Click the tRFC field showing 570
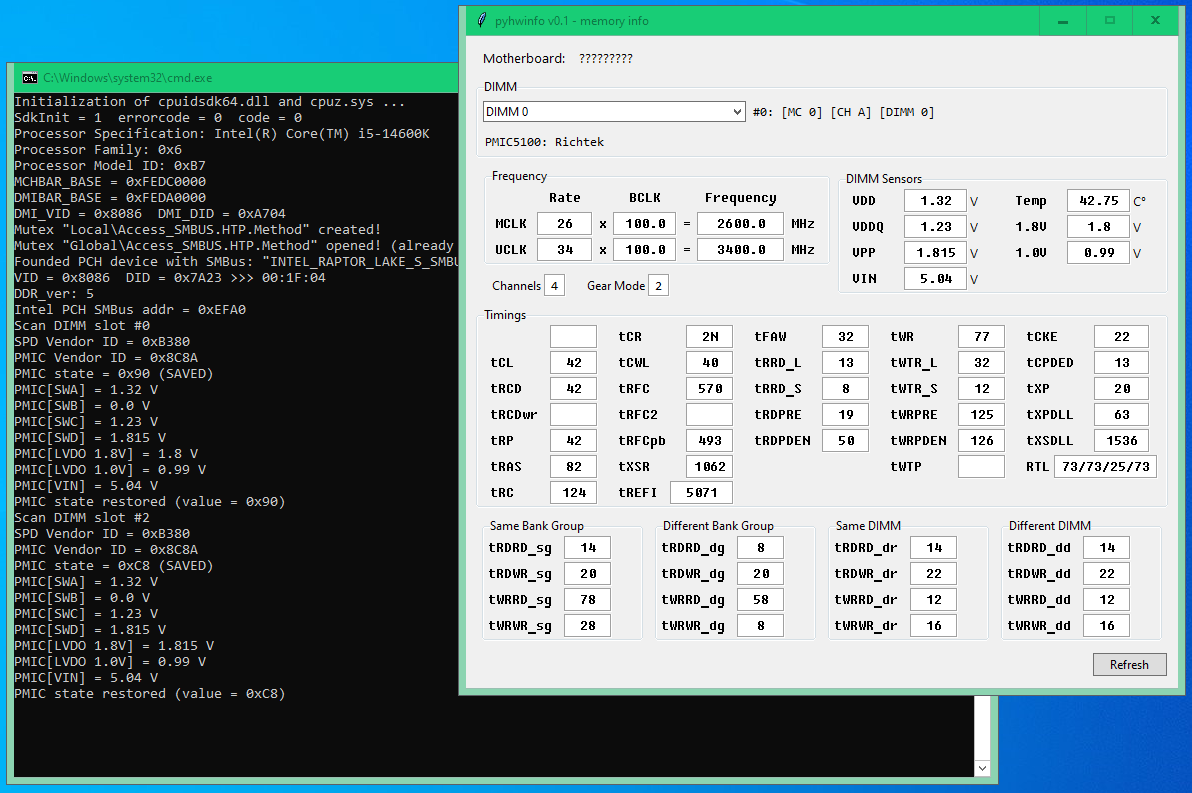Image resolution: width=1192 pixels, height=793 pixels. tap(709, 389)
